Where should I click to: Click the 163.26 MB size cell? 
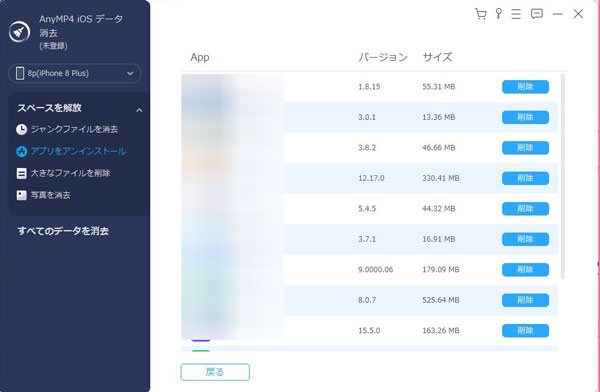440,331
